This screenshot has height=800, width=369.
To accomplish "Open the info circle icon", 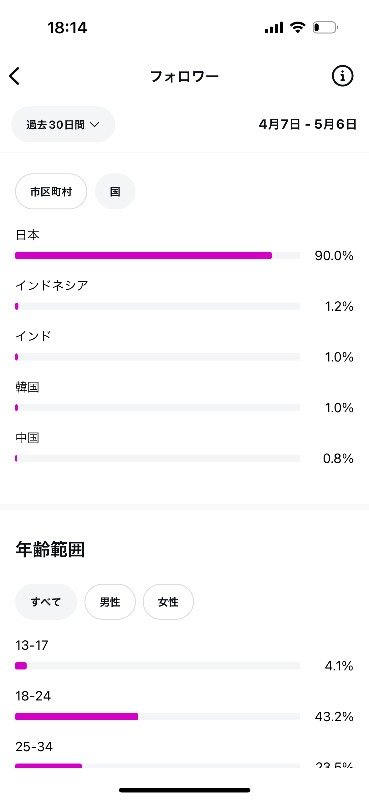I will [x=342, y=76].
